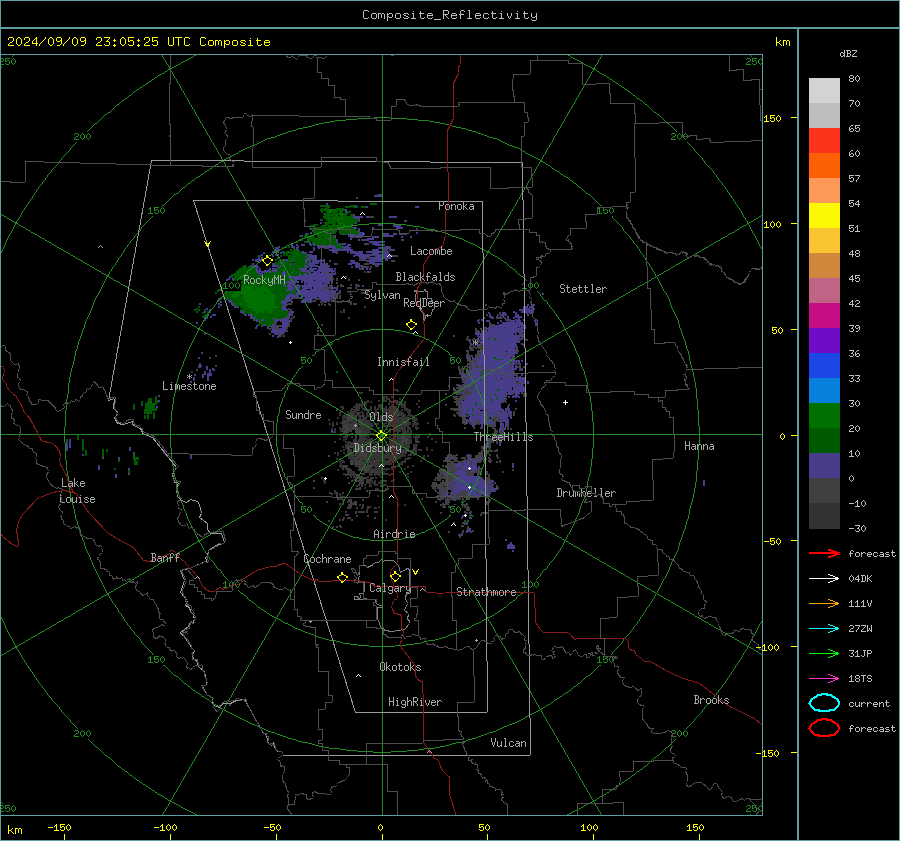The height and width of the screenshot is (841, 900).
Task: Click the Okotoks label
Action: tap(400, 667)
